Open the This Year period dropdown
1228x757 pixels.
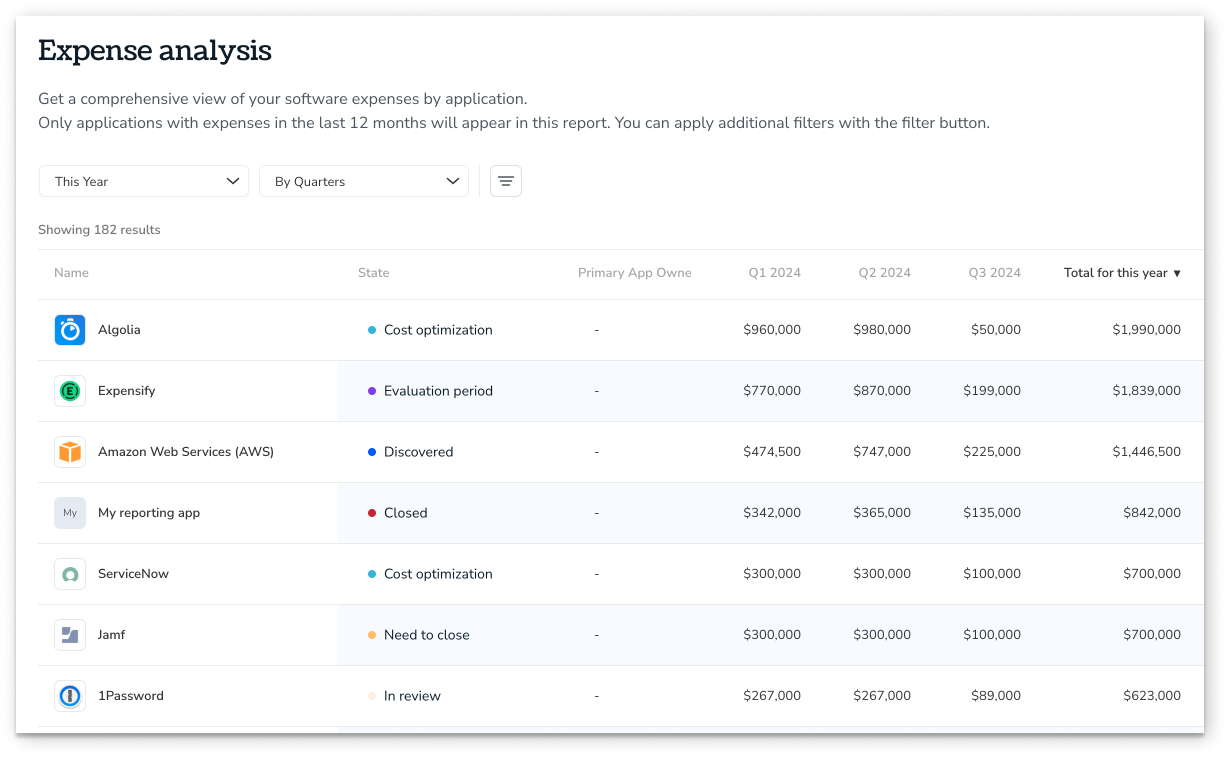tap(144, 181)
